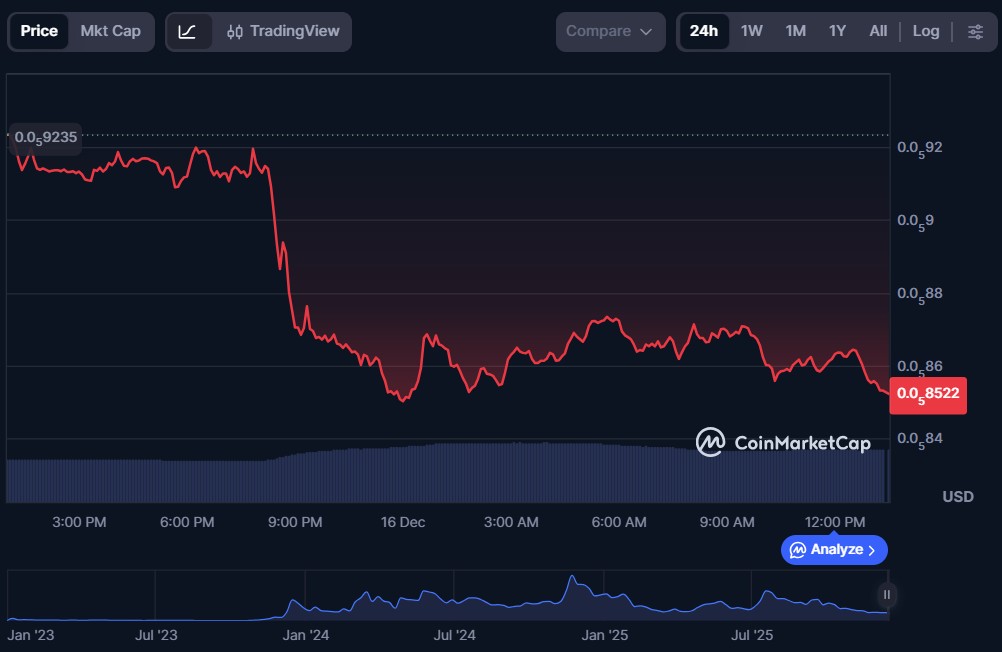Switch chart to Mkt Cap view

pyautogui.click(x=110, y=31)
